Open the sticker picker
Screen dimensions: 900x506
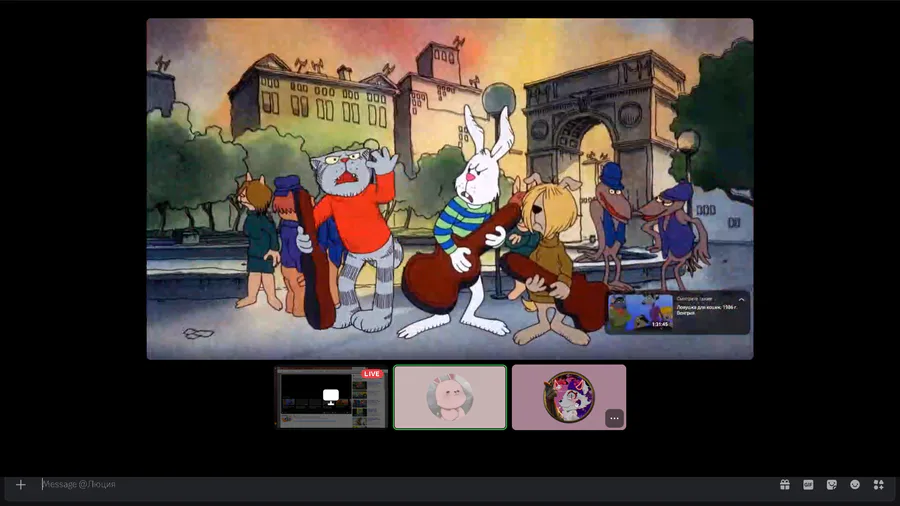(832, 485)
